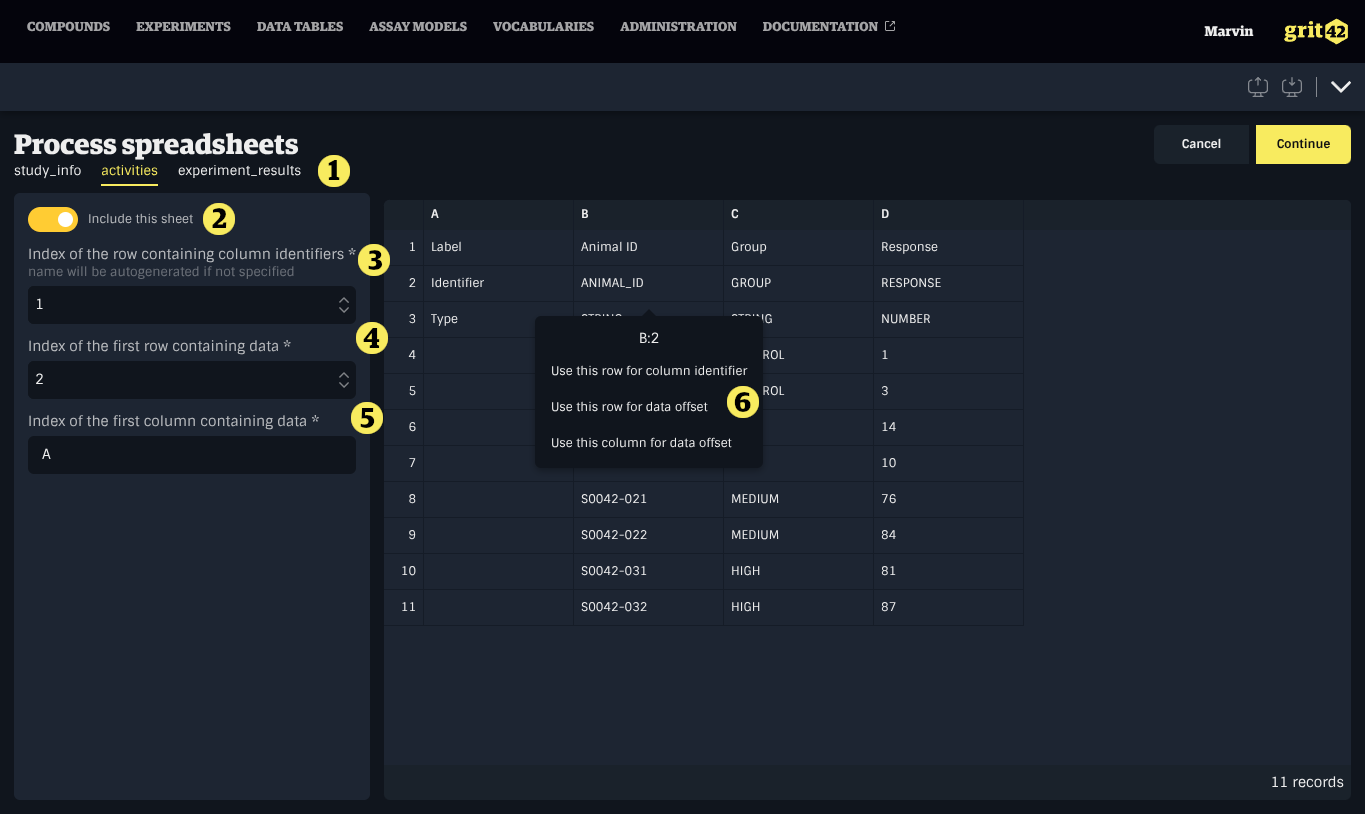Click column header A

(499, 214)
